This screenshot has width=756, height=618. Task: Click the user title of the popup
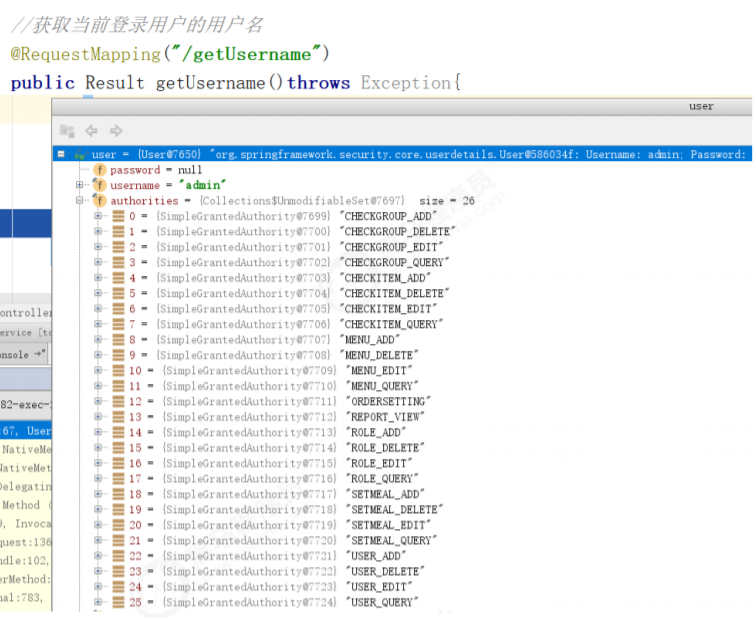701,106
